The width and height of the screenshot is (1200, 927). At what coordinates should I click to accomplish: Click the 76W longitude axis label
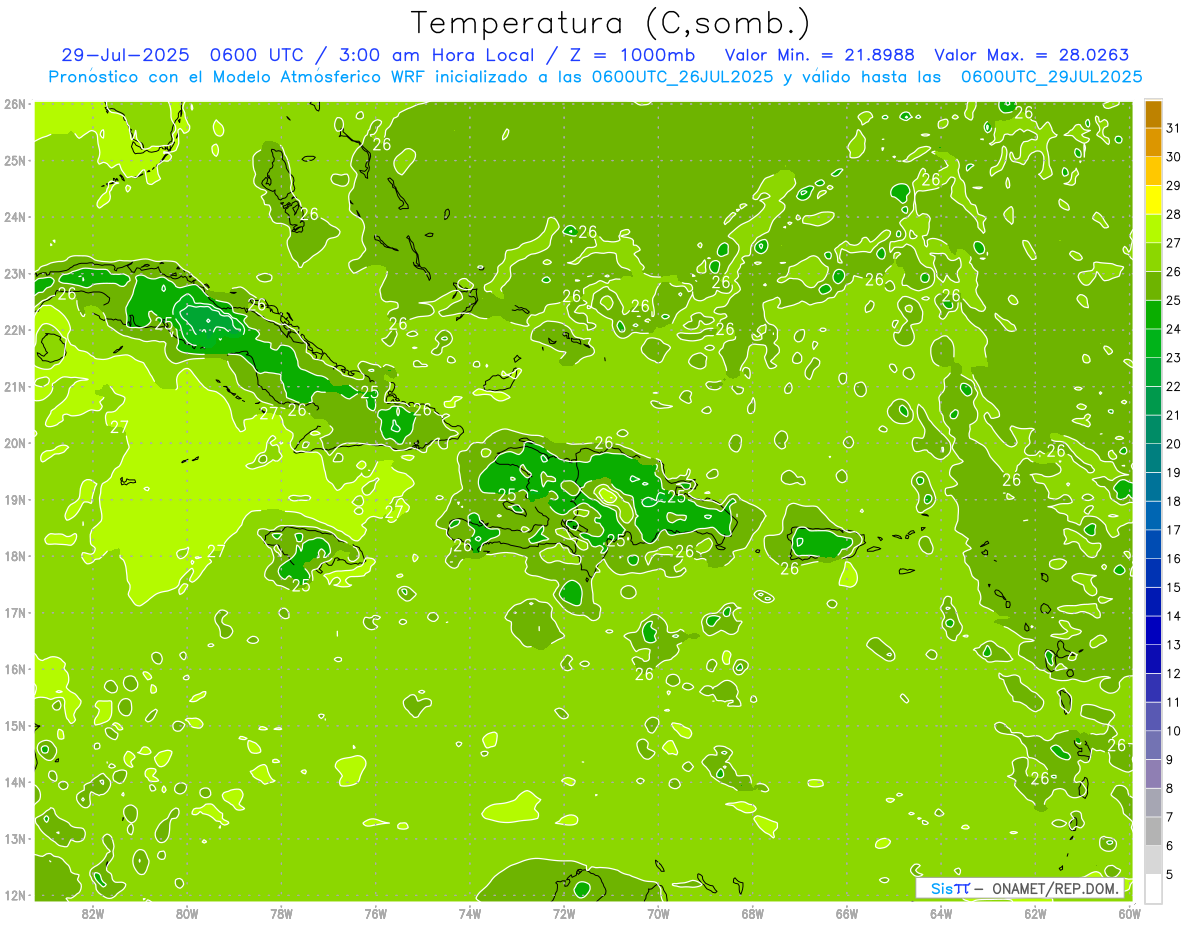376,913
